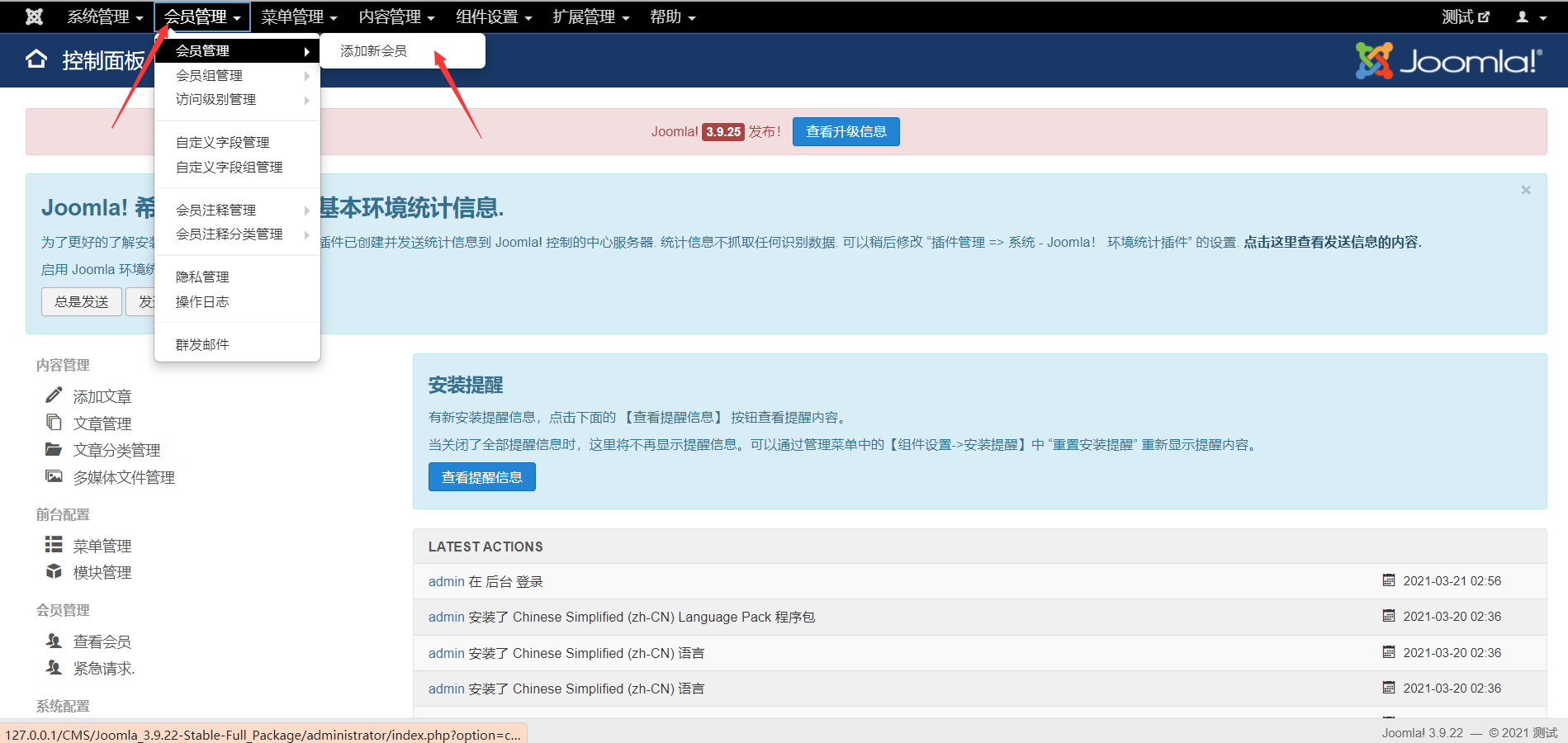
Task: Dismiss the statistics notice with the X
Action: click(1525, 190)
